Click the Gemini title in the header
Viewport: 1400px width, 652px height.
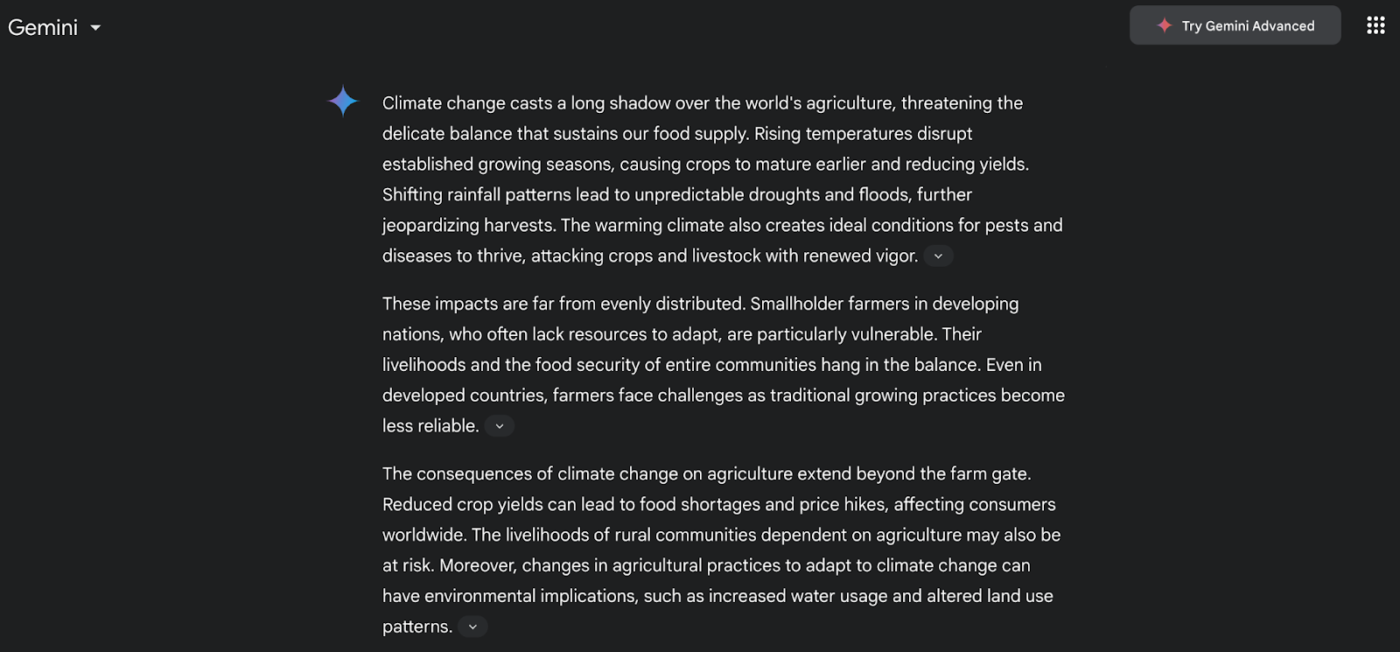(43, 28)
